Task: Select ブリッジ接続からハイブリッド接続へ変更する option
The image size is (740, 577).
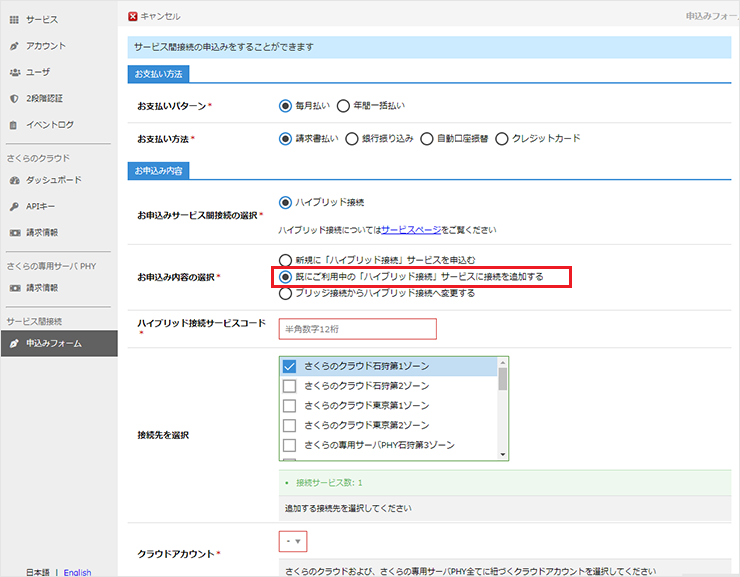Action: pos(286,294)
